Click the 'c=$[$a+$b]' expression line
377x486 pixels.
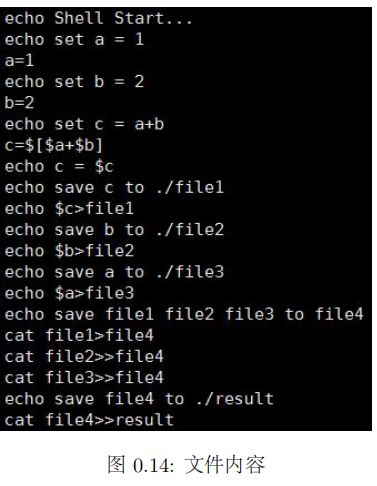[54, 145]
